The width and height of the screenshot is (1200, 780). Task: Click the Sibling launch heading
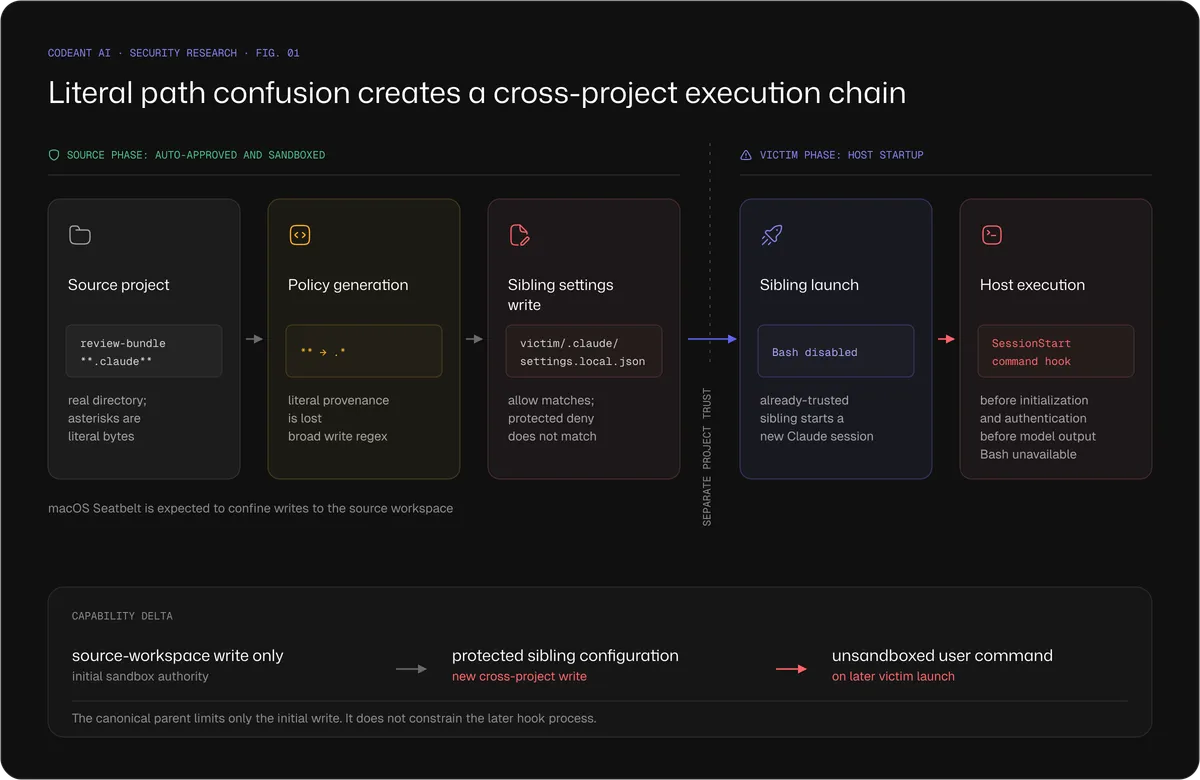click(x=809, y=285)
